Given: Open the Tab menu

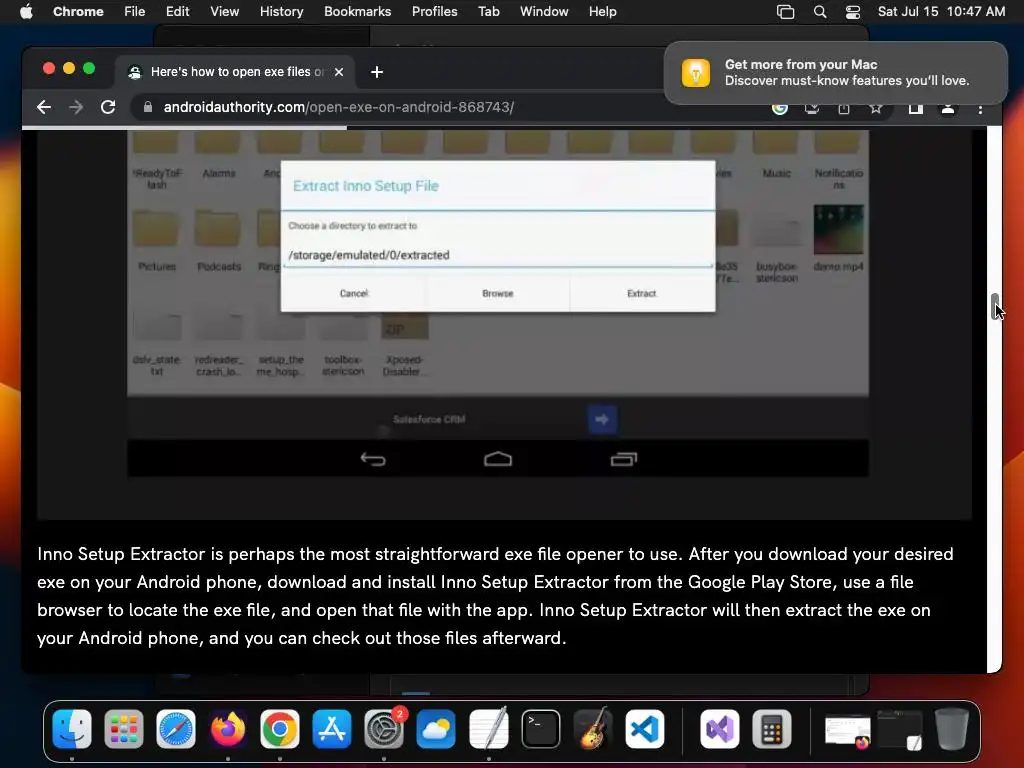Looking at the screenshot, I should 488,12.
